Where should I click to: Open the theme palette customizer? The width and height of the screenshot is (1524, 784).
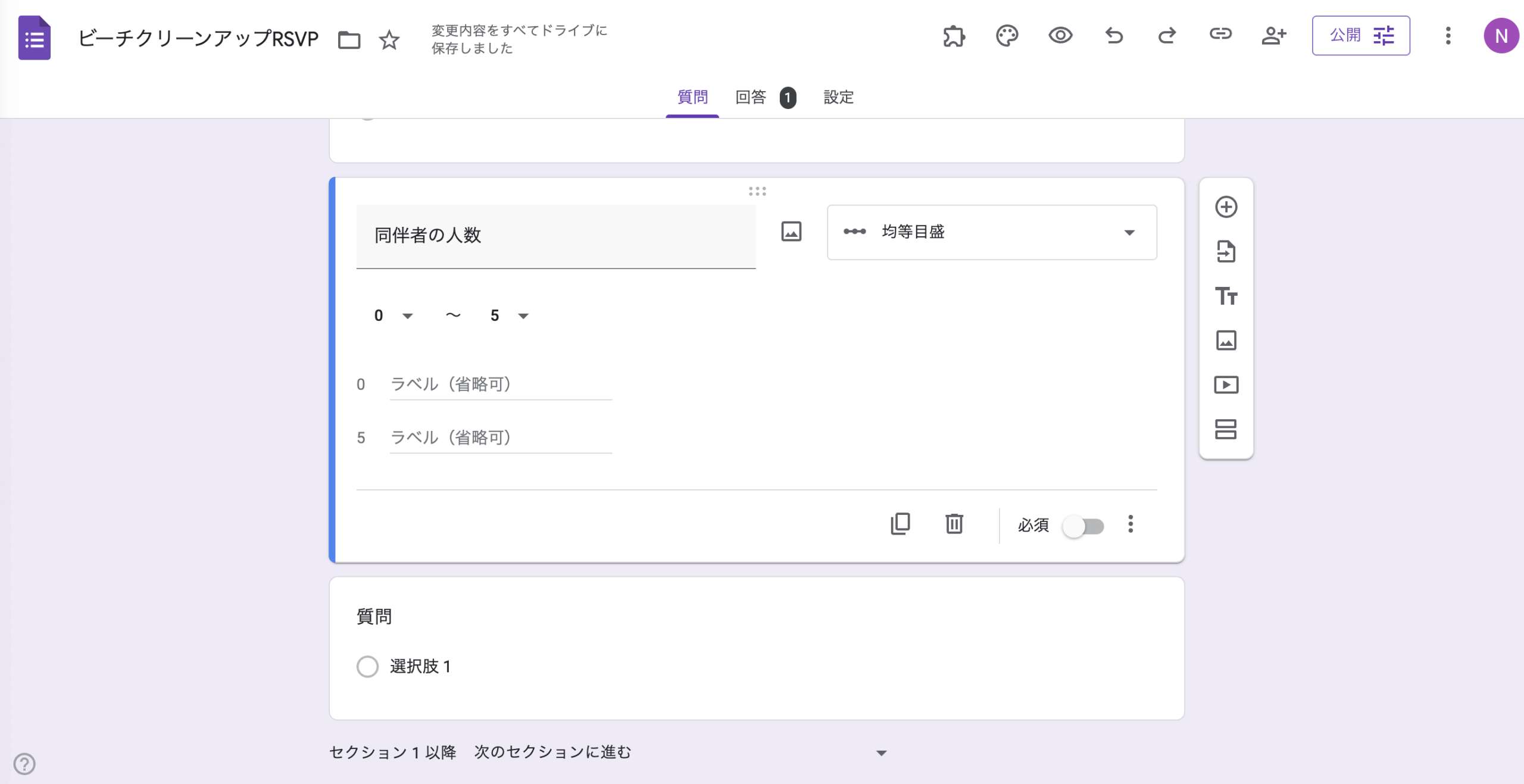click(1007, 36)
